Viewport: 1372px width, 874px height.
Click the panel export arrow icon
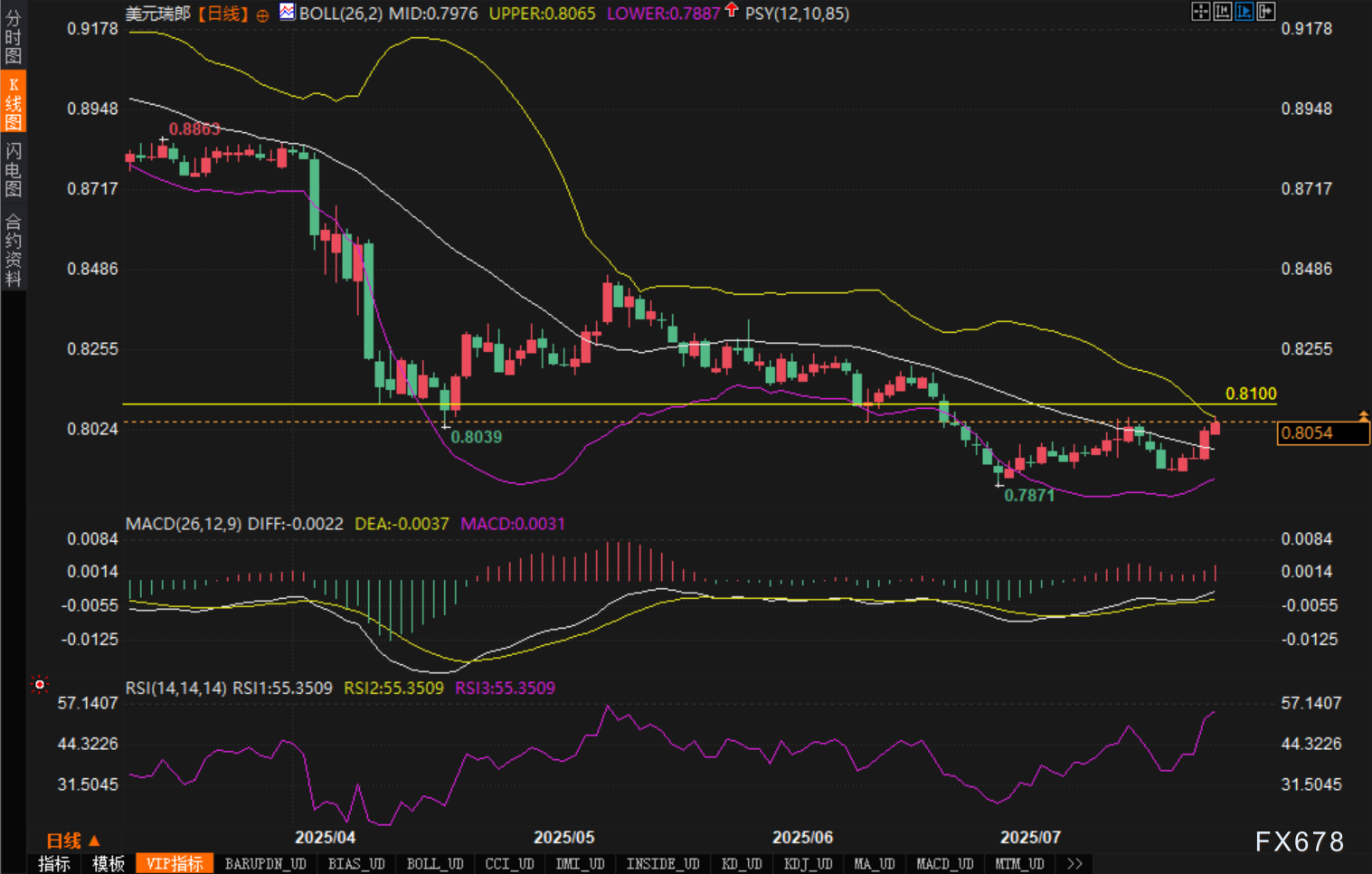point(1265,12)
